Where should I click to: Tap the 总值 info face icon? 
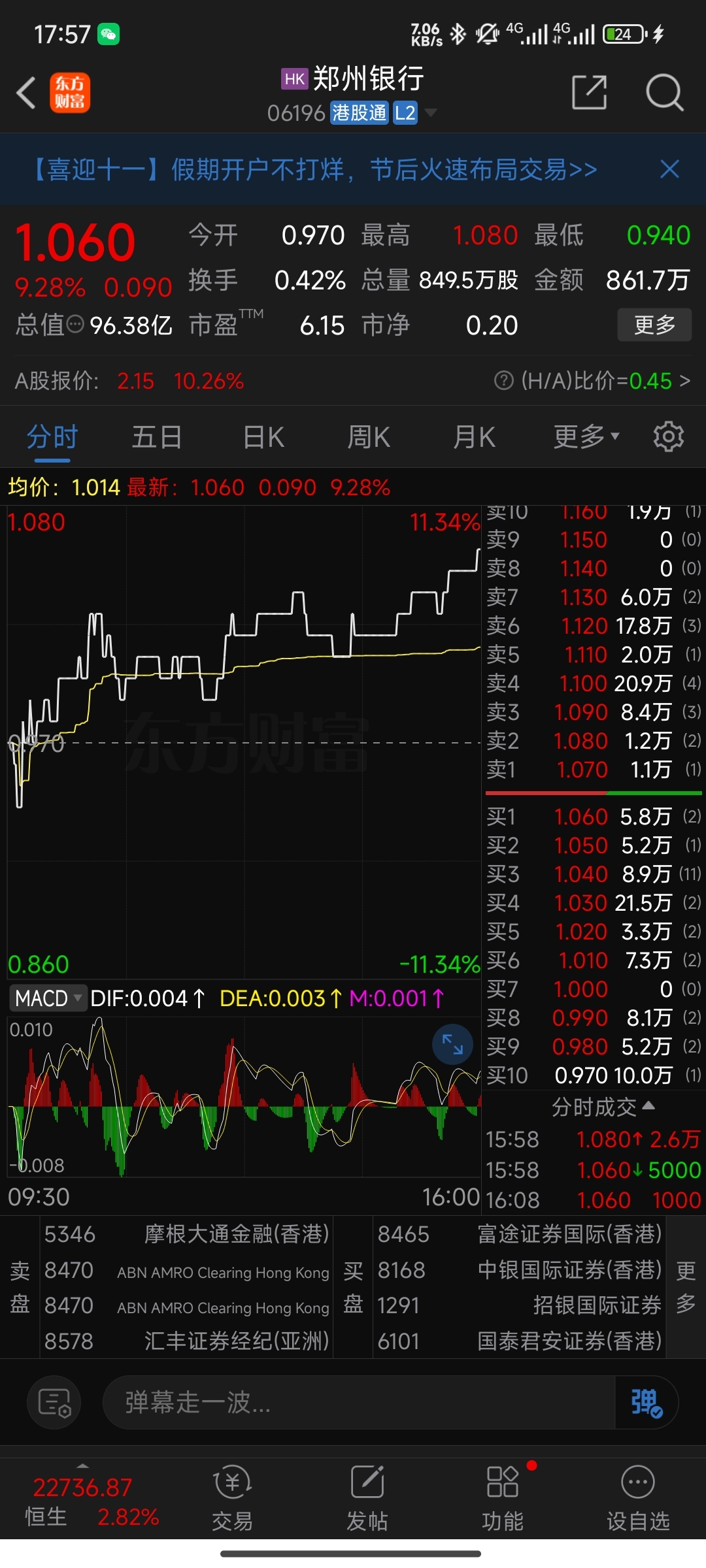click(x=76, y=324)
